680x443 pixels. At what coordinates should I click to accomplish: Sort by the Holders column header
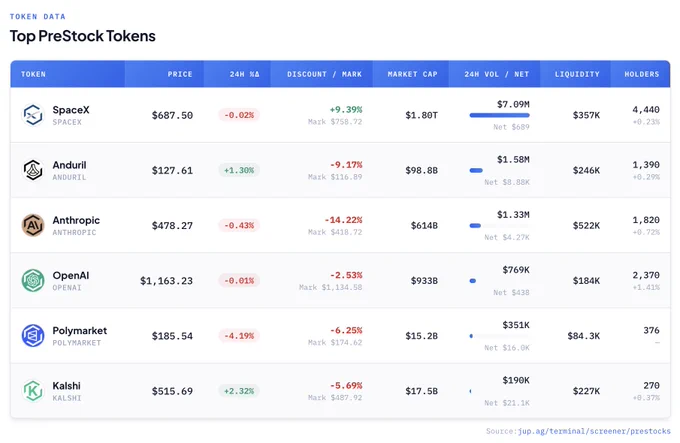[642, 74]
